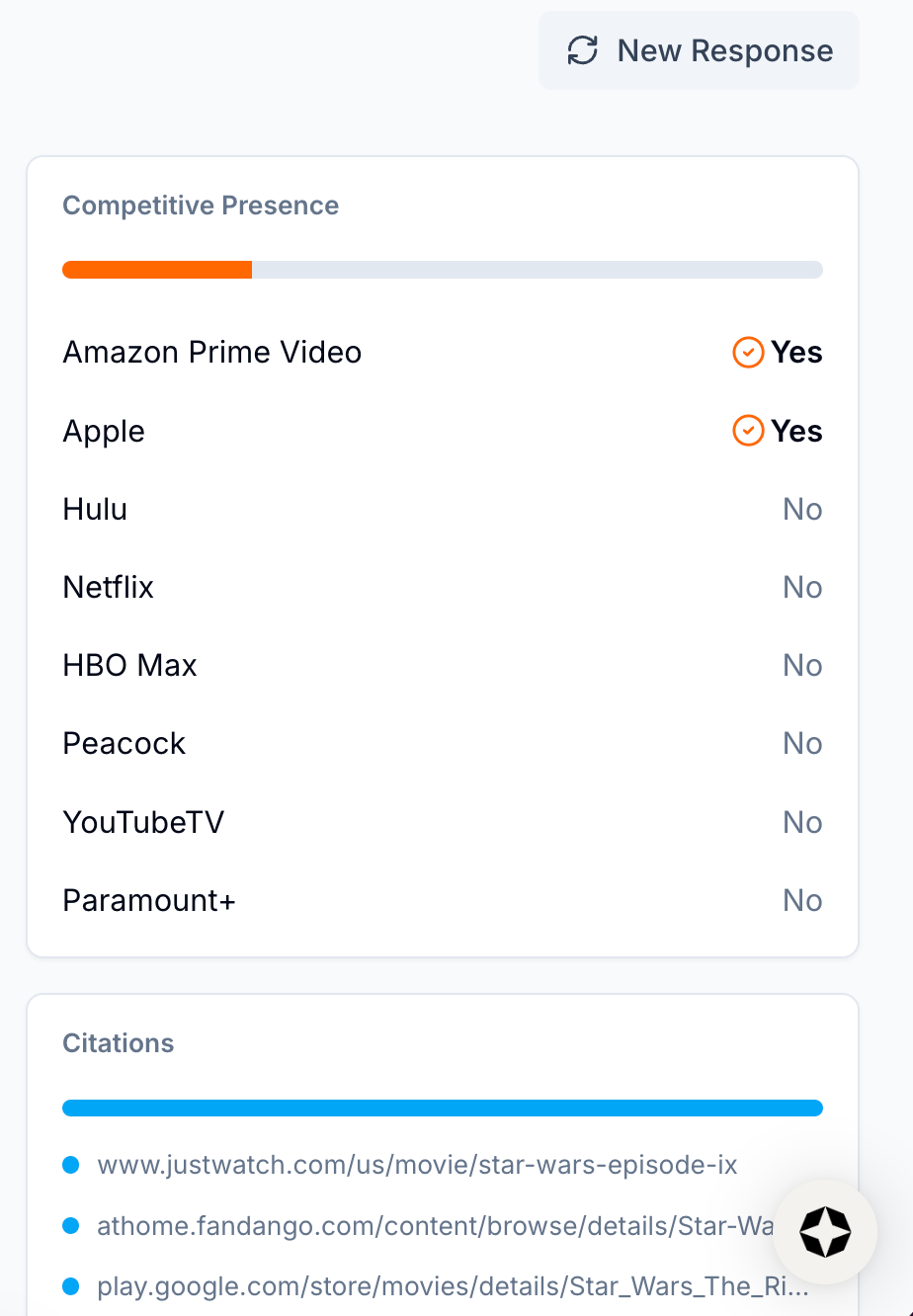Open the athome.fandango.com citation link
The image size is (913, 1316).
[435, 1226]
